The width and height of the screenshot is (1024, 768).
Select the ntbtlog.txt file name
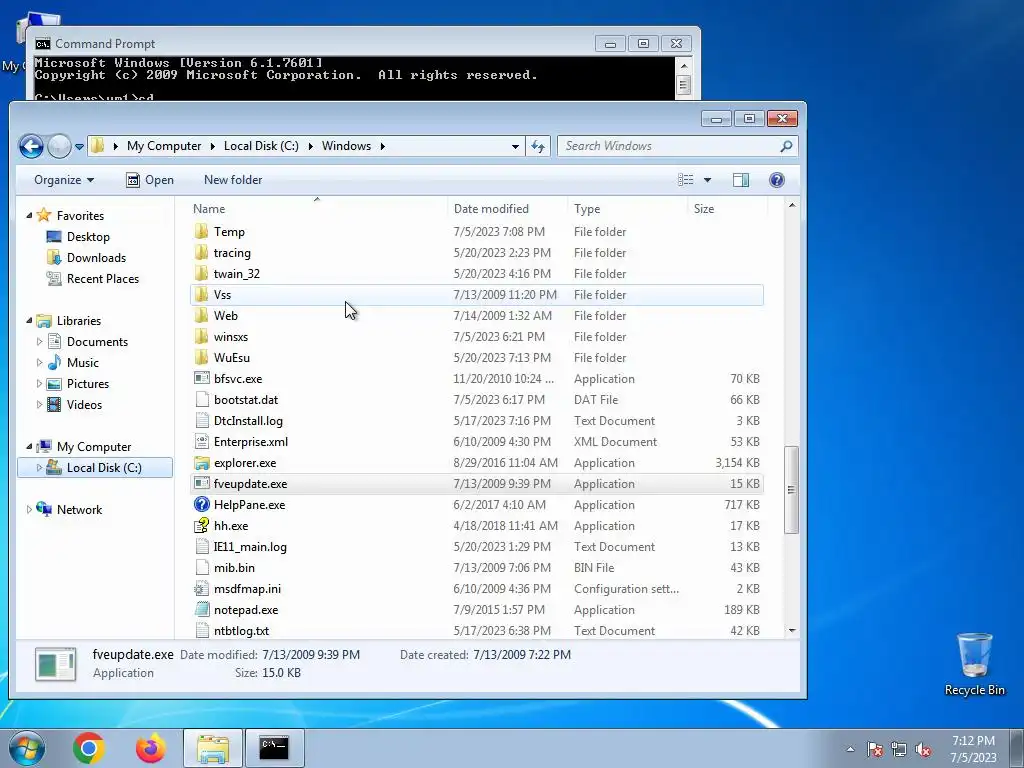pos(241,630)
